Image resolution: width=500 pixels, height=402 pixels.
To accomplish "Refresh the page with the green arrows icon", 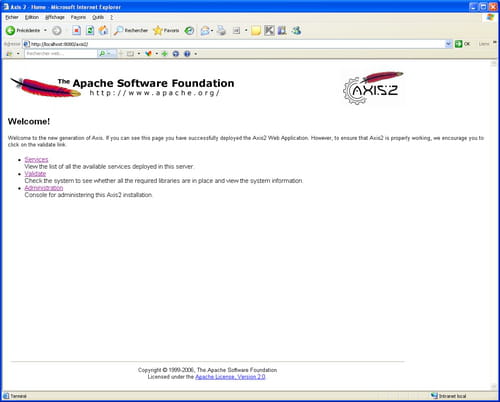I will [x=90, y=31].
